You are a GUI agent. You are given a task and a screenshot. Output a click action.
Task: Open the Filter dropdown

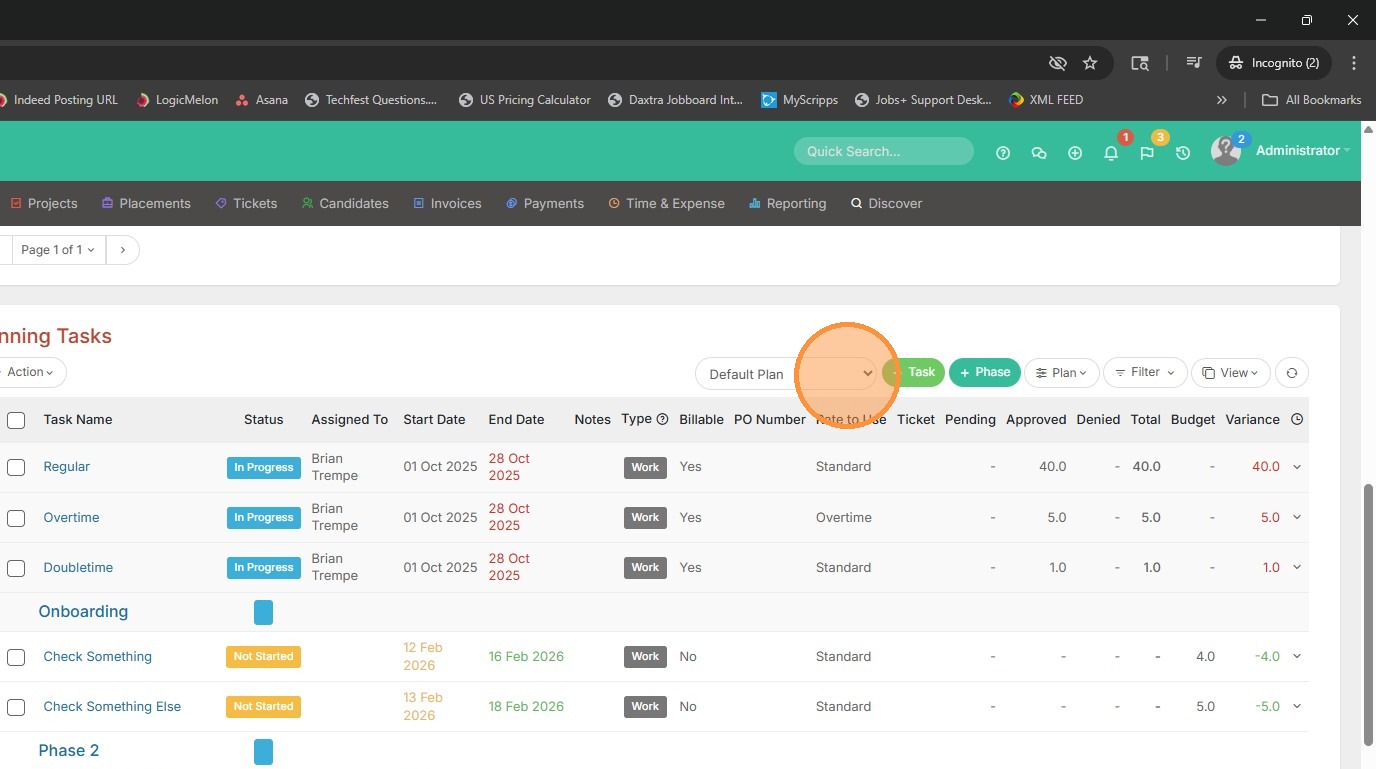(1145, 373)
